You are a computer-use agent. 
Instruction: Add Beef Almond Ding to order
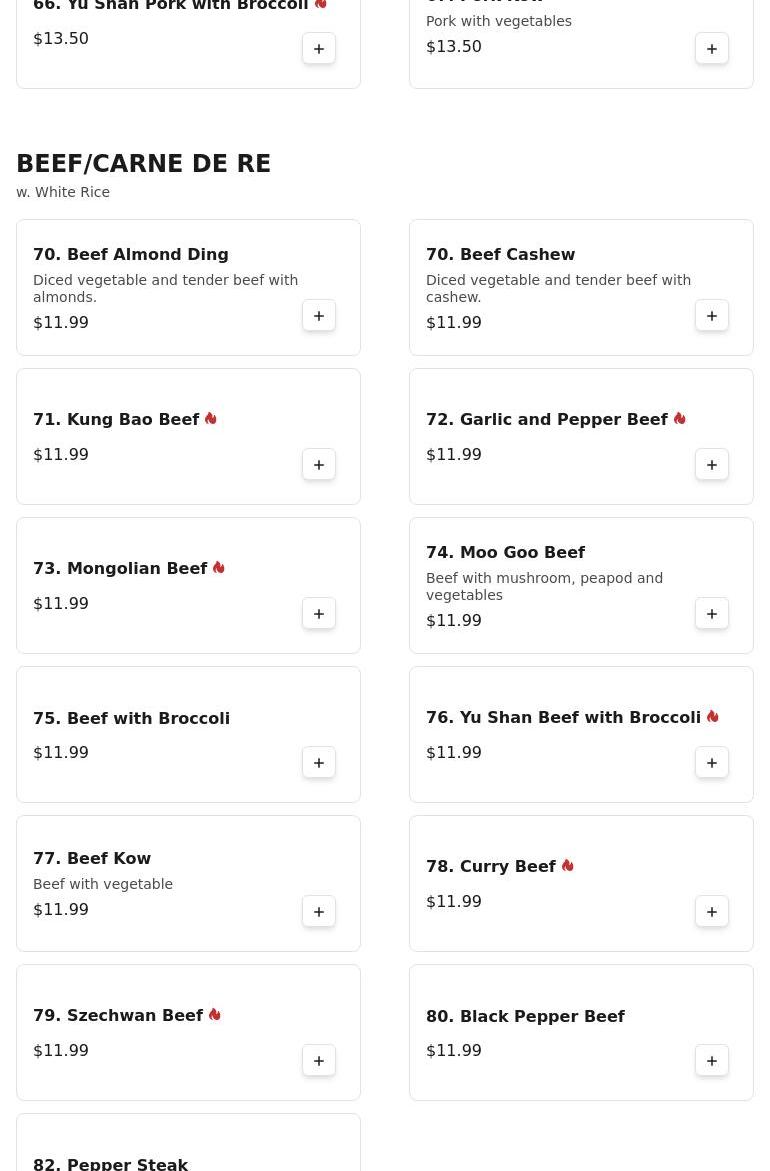click(x=319, y=315)
